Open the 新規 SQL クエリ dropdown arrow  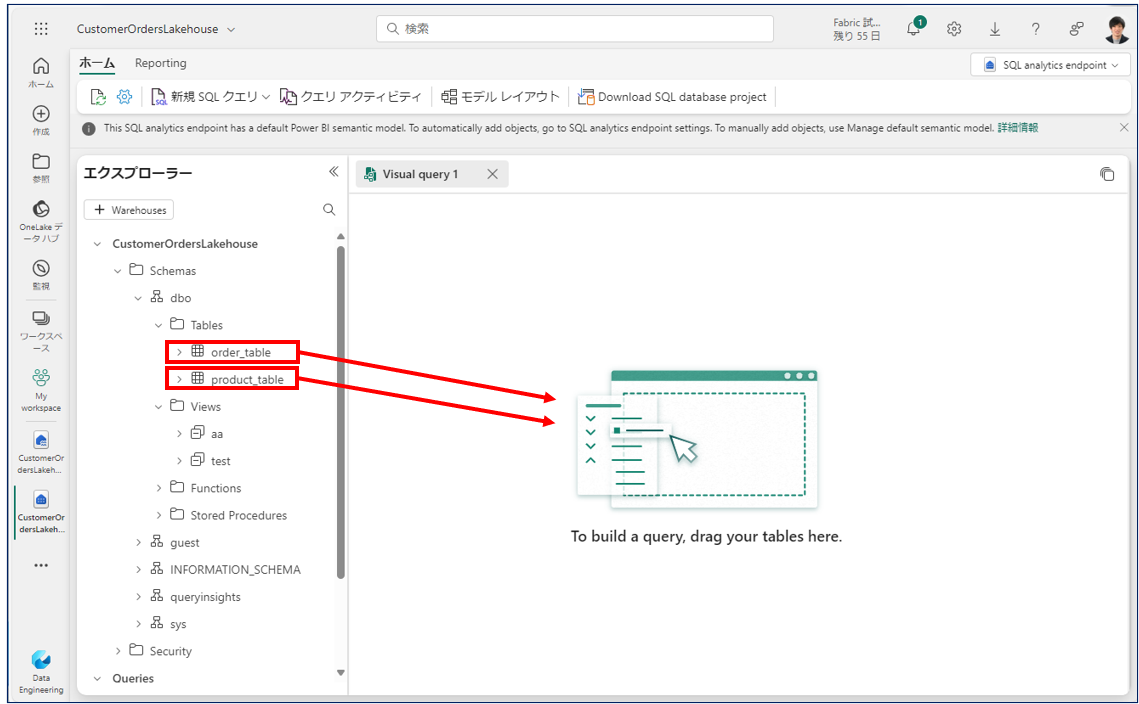[x=266, y=97]
